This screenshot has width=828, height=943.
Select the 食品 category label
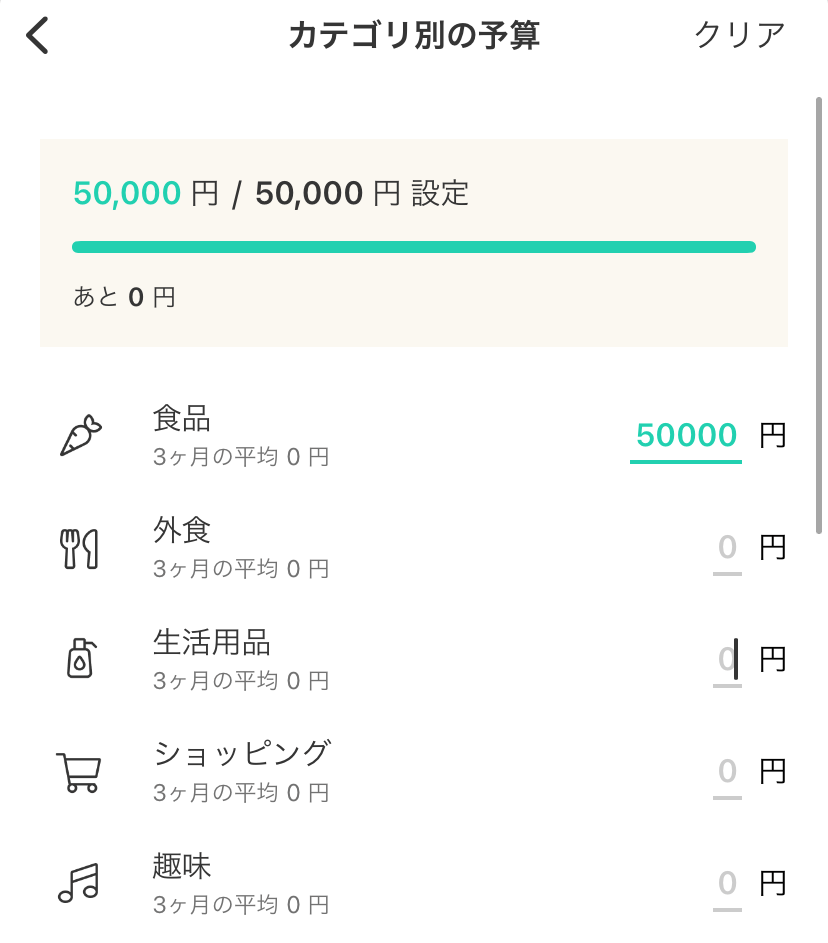[x=182, y=418]
